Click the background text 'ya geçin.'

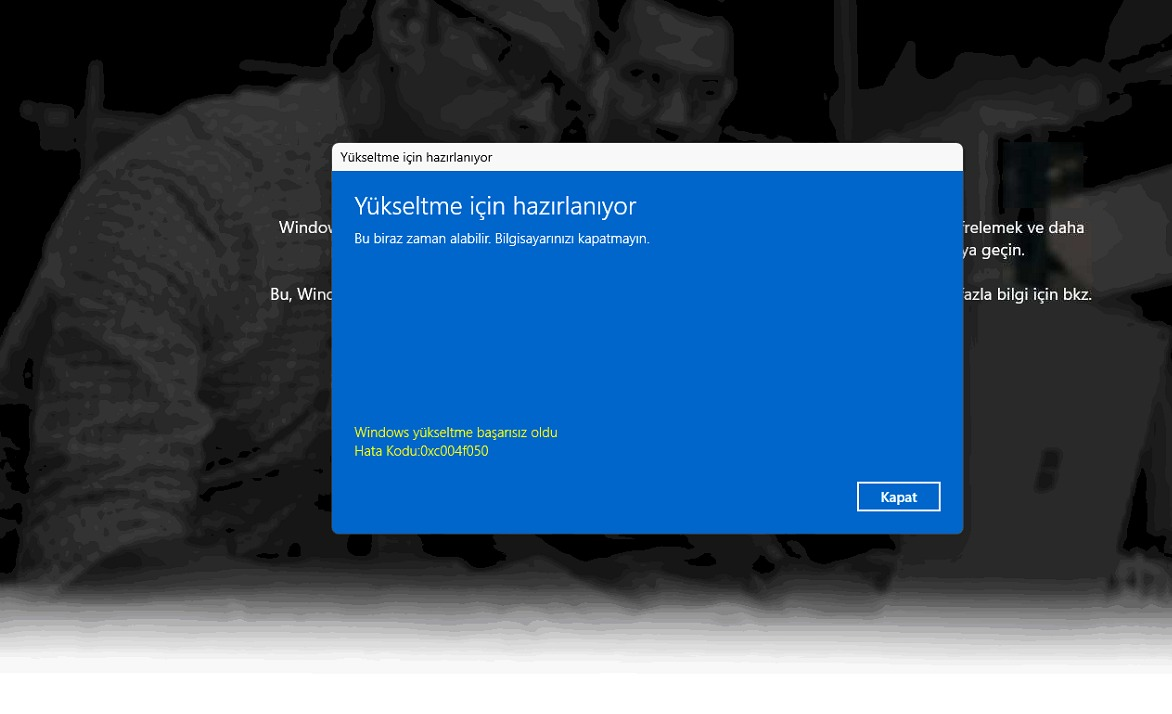[x=993, y=250]
